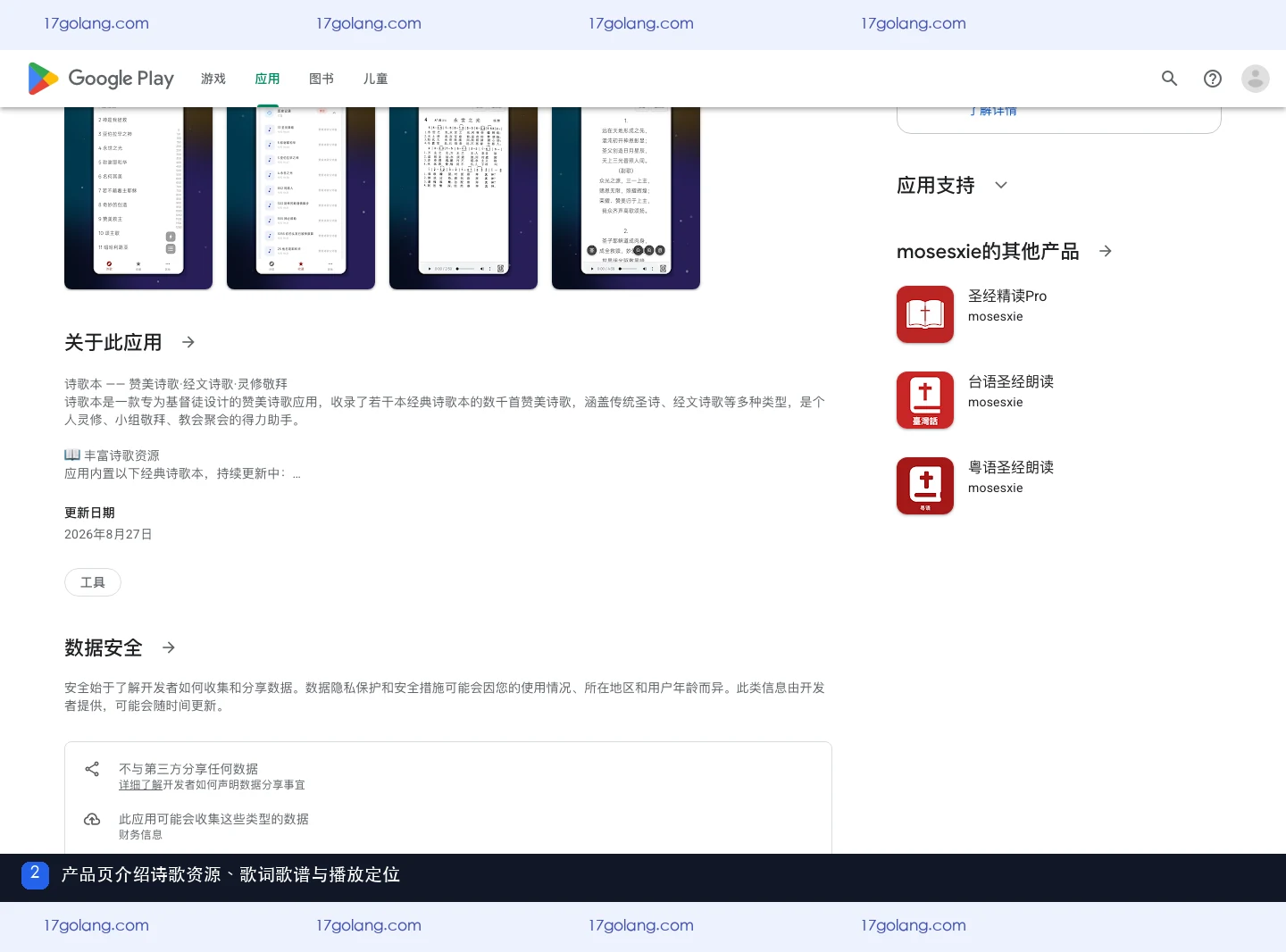Open the account avatar icon
Screen dimensions: 1286x952
click(1256, 79)
